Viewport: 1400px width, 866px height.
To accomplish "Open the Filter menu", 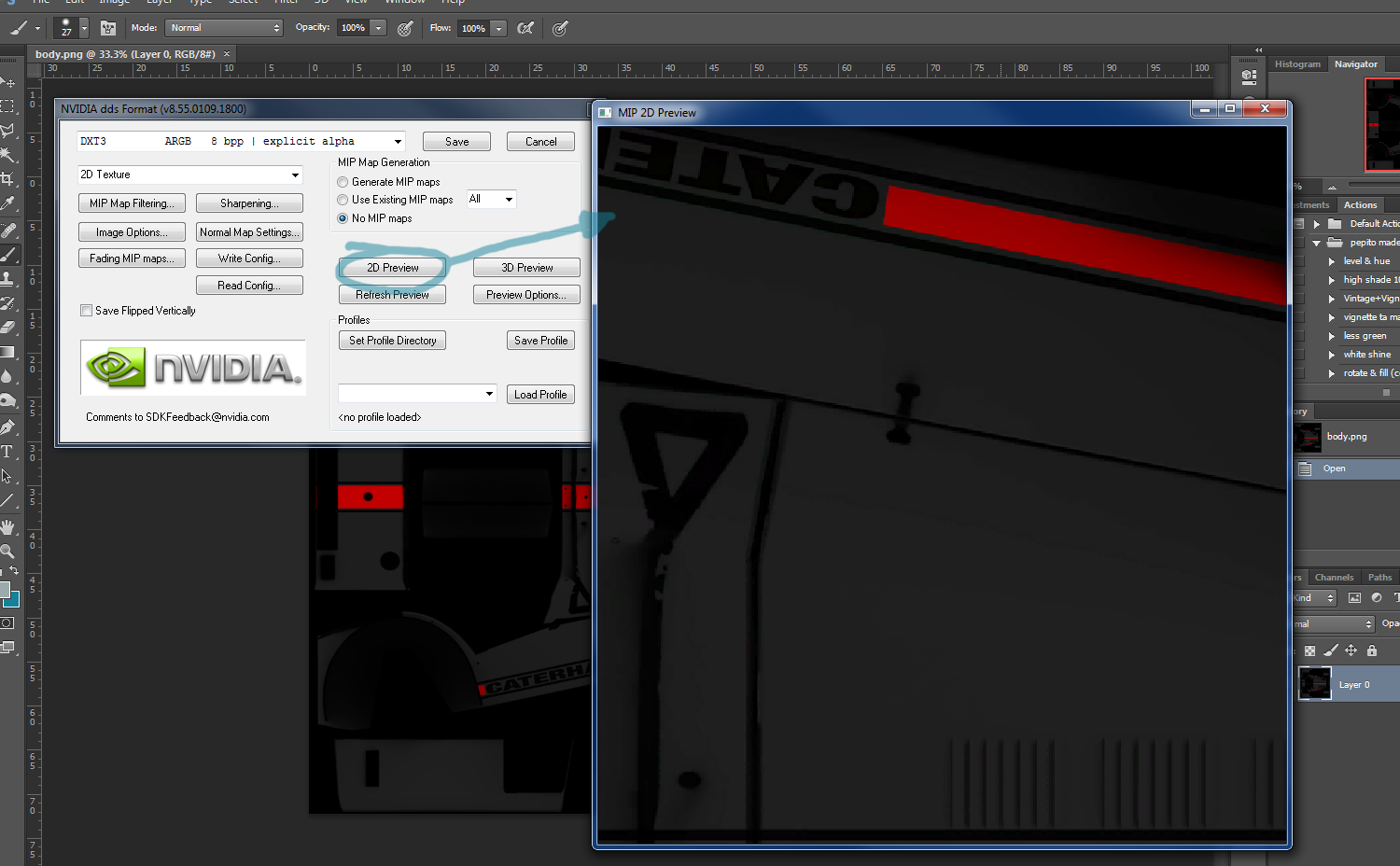I will pyautogui.click(x=287, y=3).
